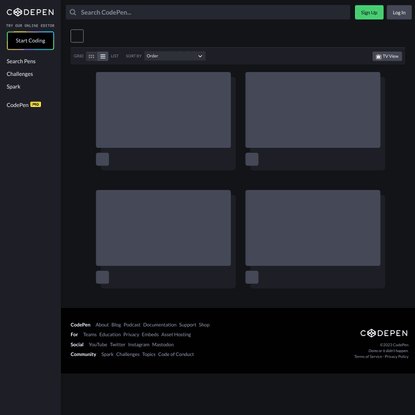Open the bottom-left pen thumbnail
Viewport: 415px width, 415px height.
pyautogui.click(x=163, y=228)
